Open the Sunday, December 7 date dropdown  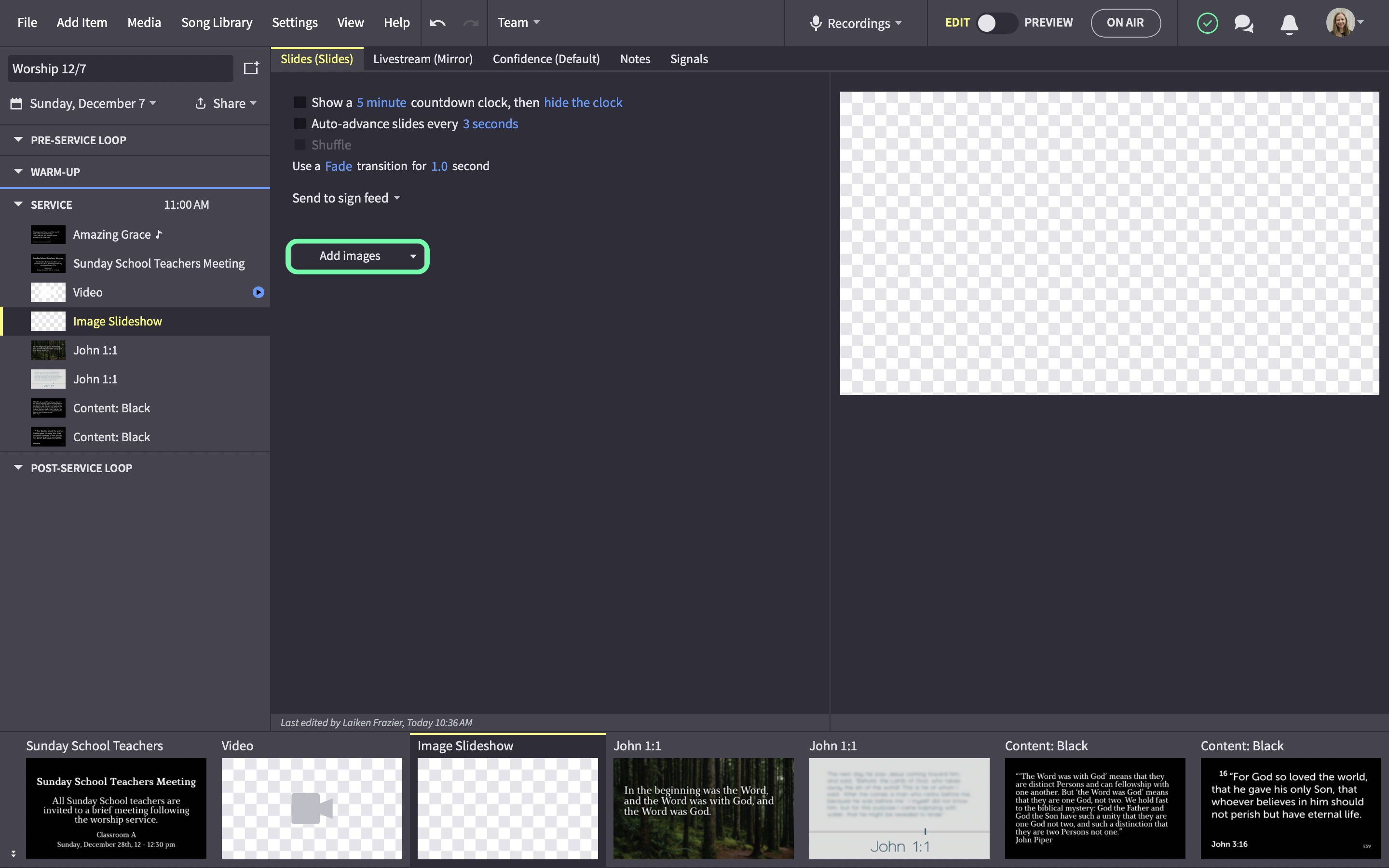pos(93,103)
